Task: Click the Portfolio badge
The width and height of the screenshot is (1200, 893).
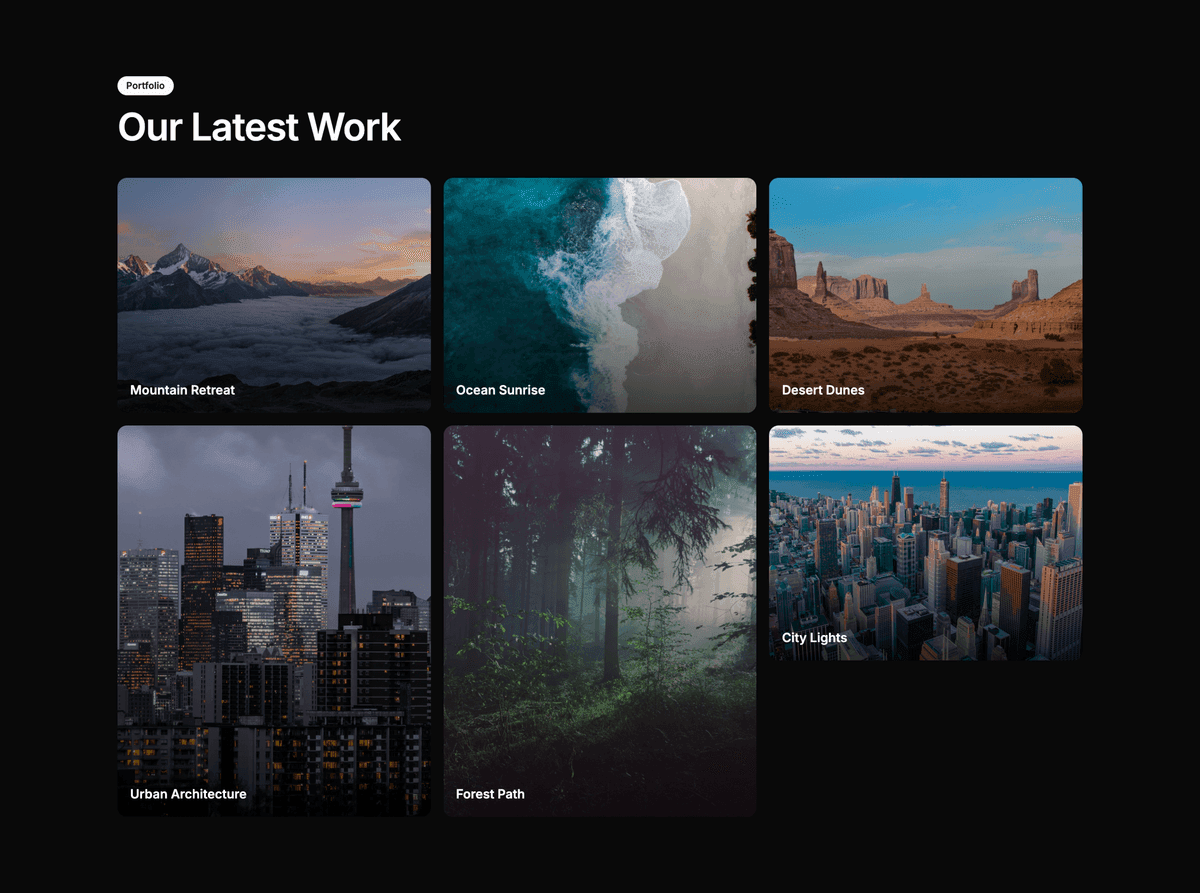Action: click(x=145, y=86)
